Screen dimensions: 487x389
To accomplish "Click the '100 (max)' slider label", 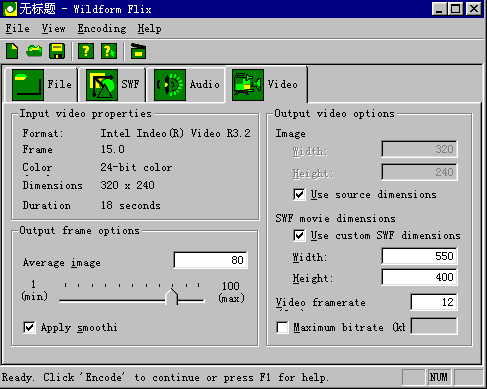I will click(x=231, y=292).
